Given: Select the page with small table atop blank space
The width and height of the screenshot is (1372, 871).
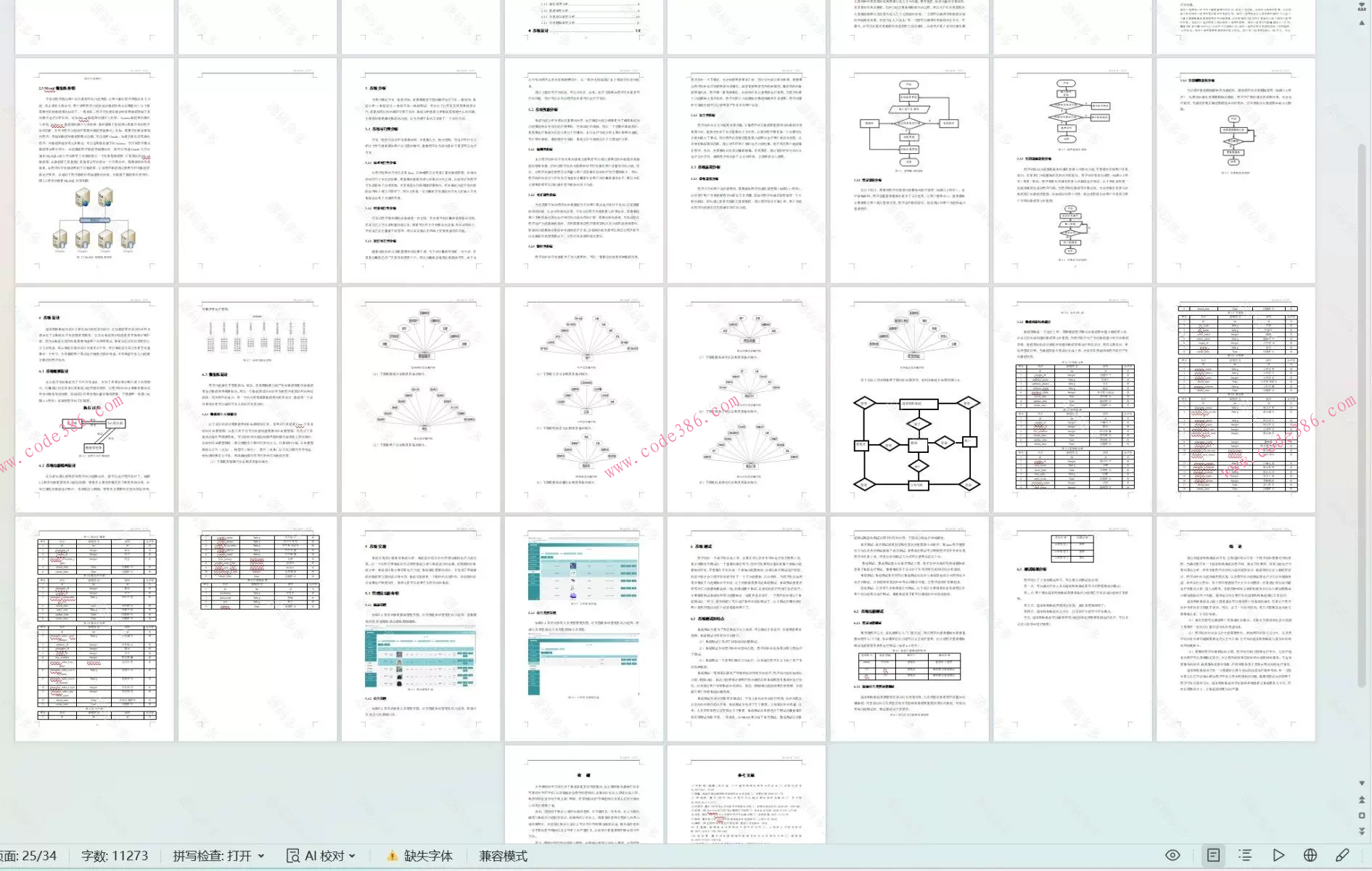Looking at the screenshot, I should click(x=1073, y=629).
